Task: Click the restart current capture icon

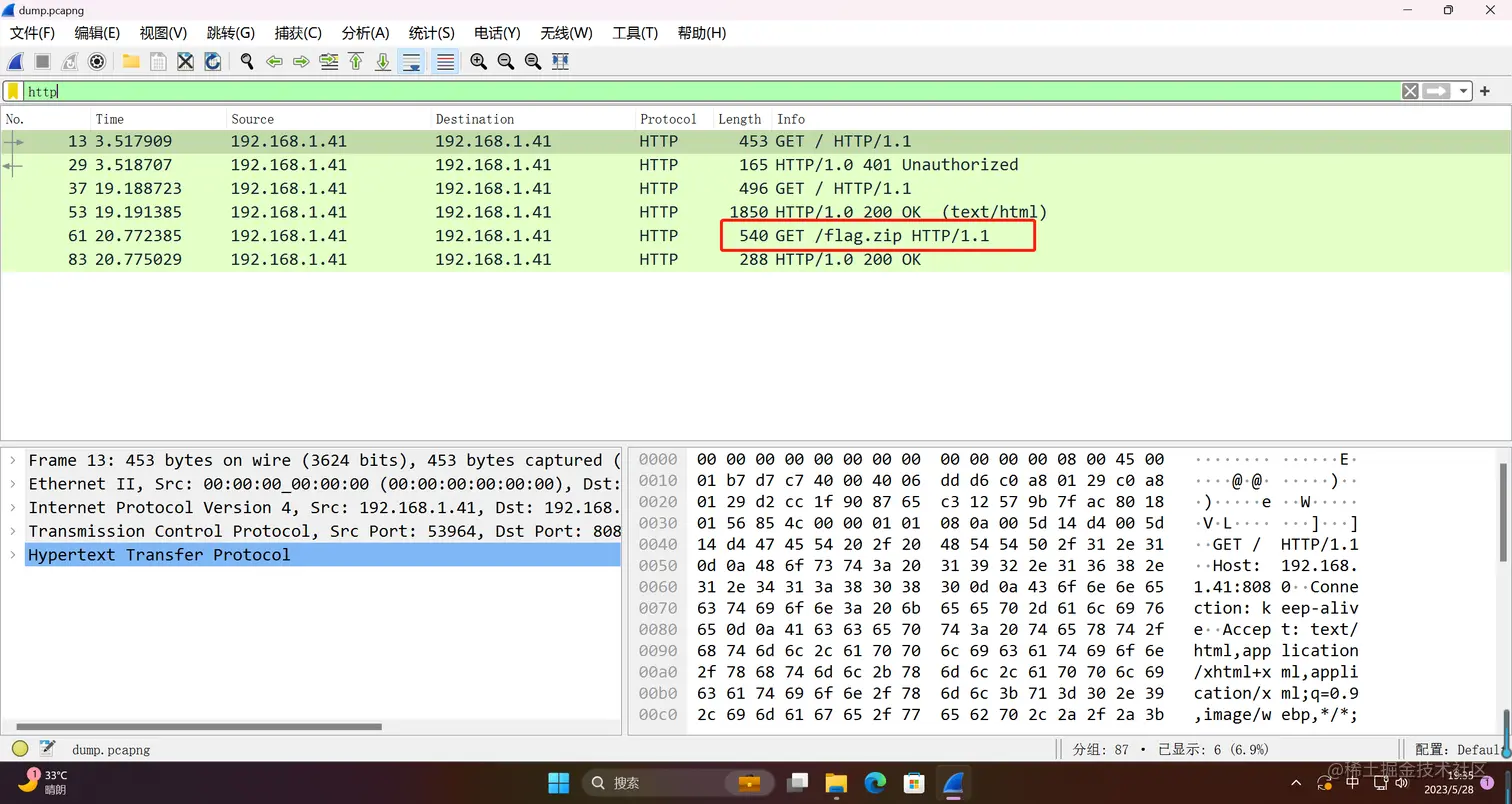Action: tap(70, 62)
